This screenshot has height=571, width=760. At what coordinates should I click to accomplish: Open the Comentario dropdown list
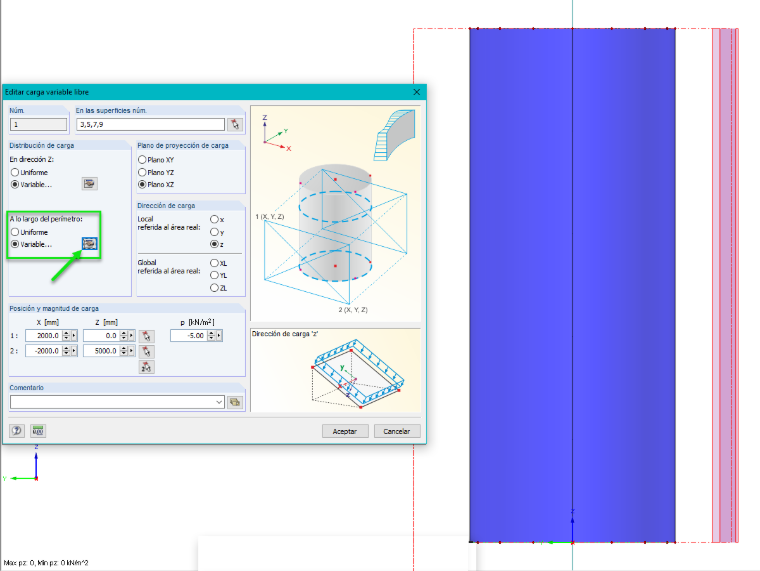[x=219, y=402]
